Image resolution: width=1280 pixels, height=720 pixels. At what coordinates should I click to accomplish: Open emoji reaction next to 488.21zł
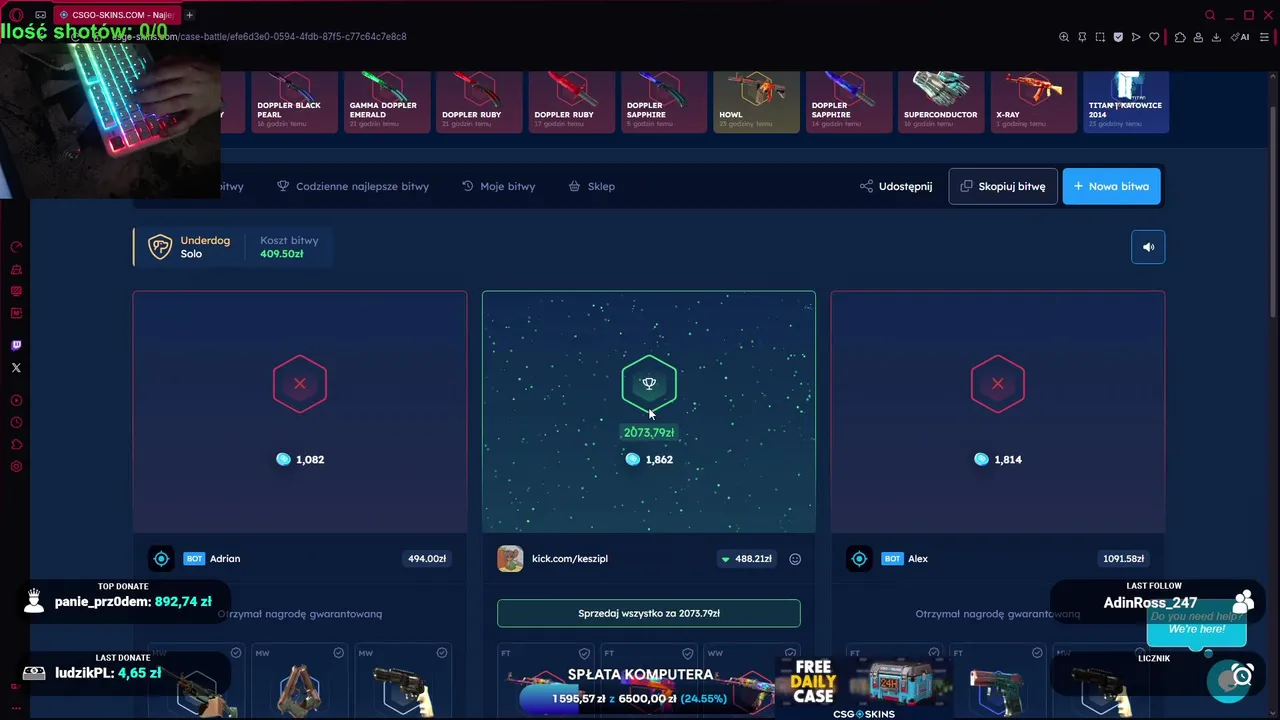tap(795, 559)
